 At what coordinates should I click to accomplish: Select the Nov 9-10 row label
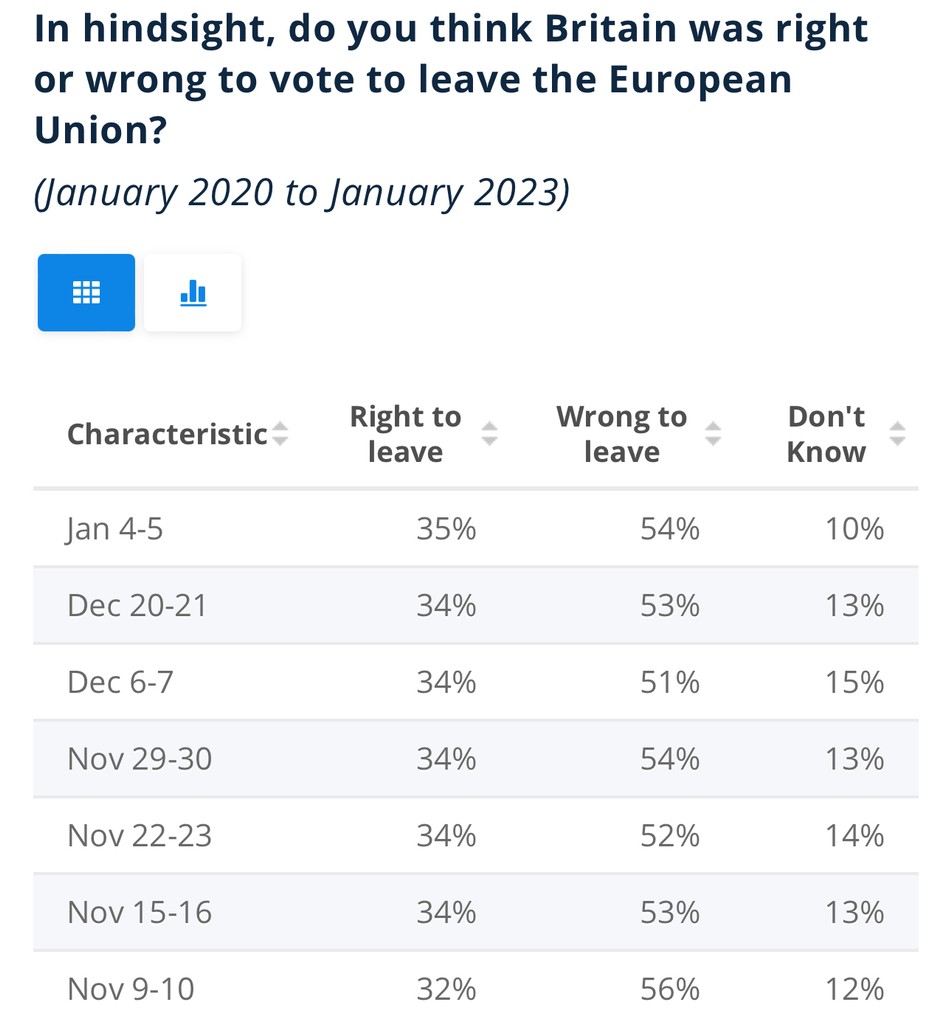coord(130,989)
